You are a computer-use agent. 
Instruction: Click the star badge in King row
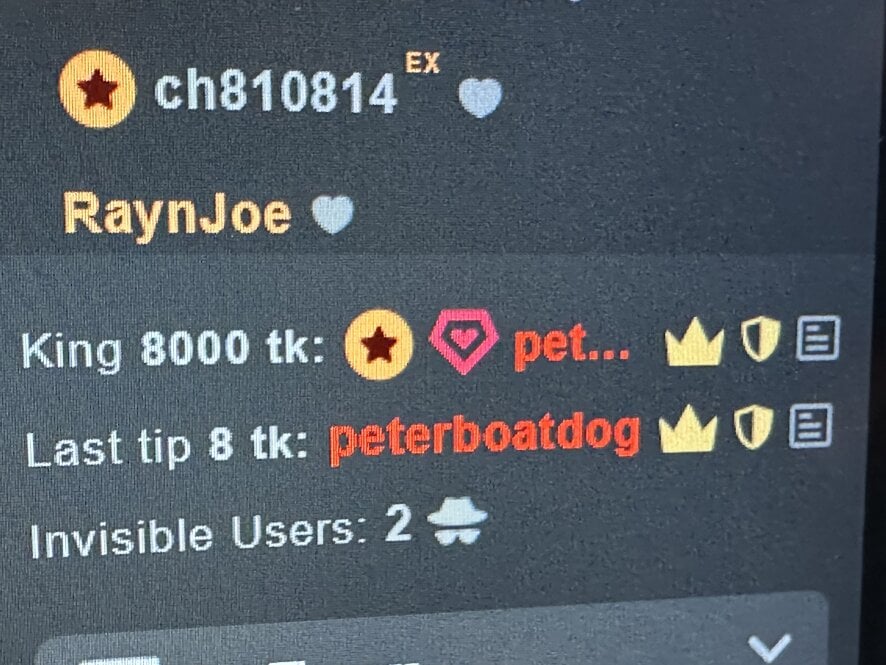point(379,344)
